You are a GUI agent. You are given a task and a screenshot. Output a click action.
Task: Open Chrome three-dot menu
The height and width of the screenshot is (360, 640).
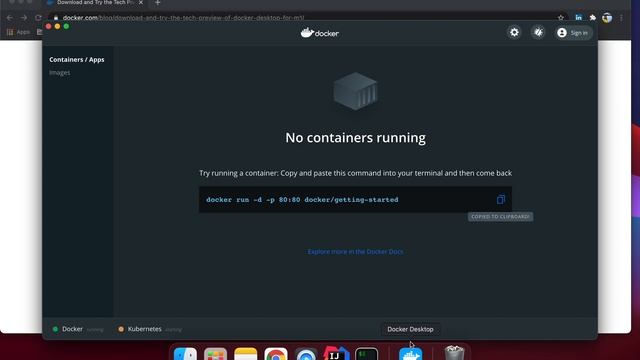621,18
